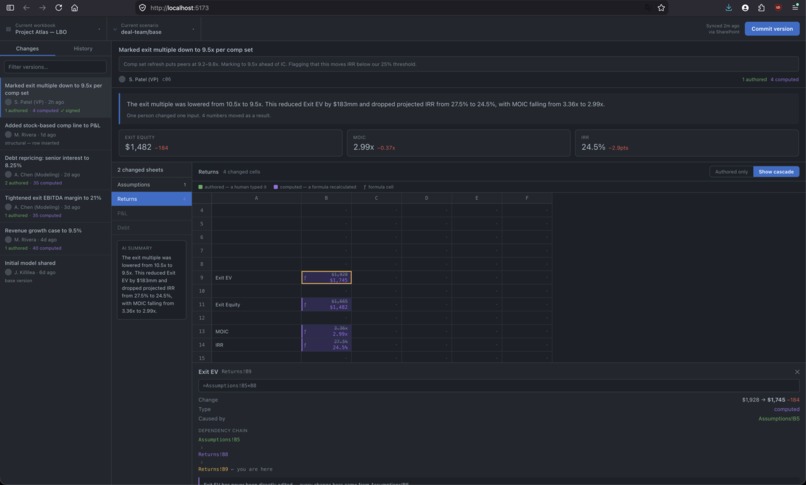
Task: Follow the 'Assumptions!B5' Caused by link
Action: 779,419
